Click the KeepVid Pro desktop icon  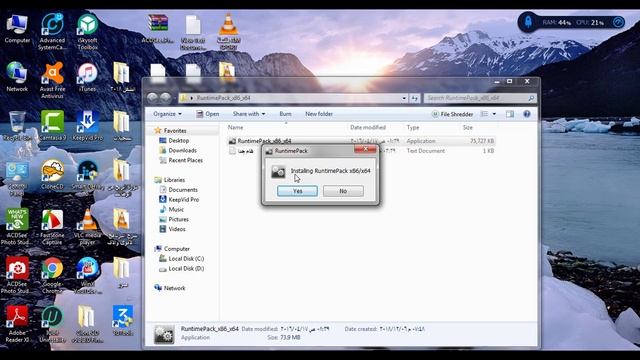(87, 126)
